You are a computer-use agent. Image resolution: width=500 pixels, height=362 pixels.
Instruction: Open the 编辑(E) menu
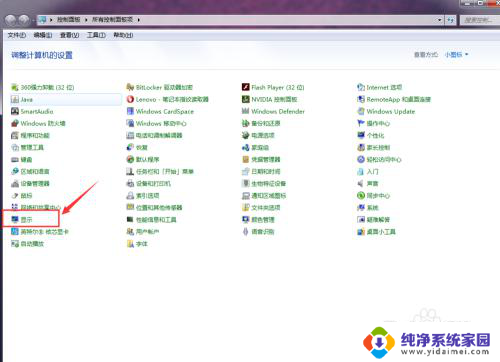43,35
